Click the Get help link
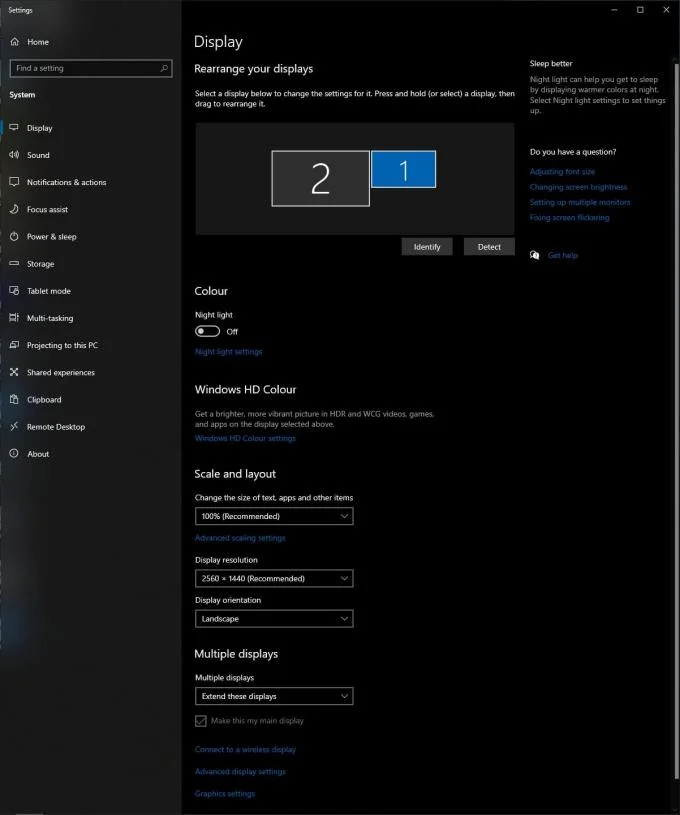This screenshot has height=815, width=680. 563,255
